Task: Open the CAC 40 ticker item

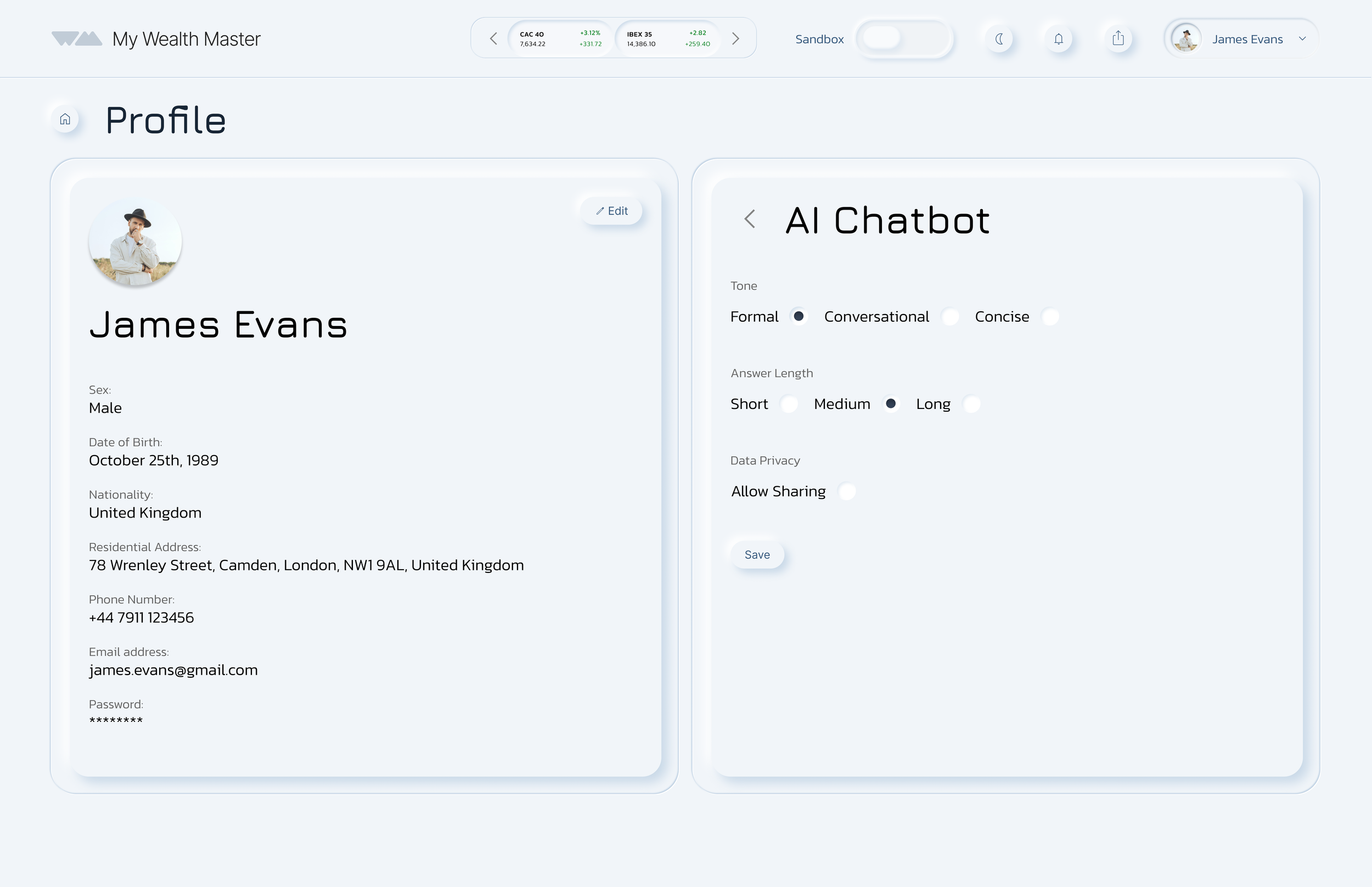Action: [560, 39]
